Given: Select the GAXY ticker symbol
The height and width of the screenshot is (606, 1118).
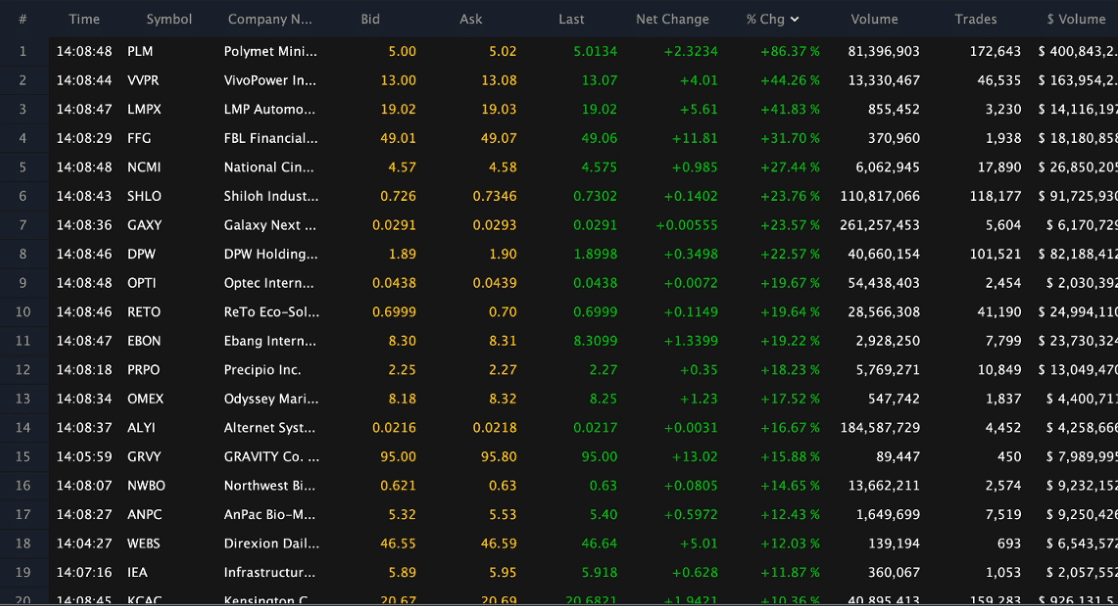Looking at the screenshot, I should (144, 225).
